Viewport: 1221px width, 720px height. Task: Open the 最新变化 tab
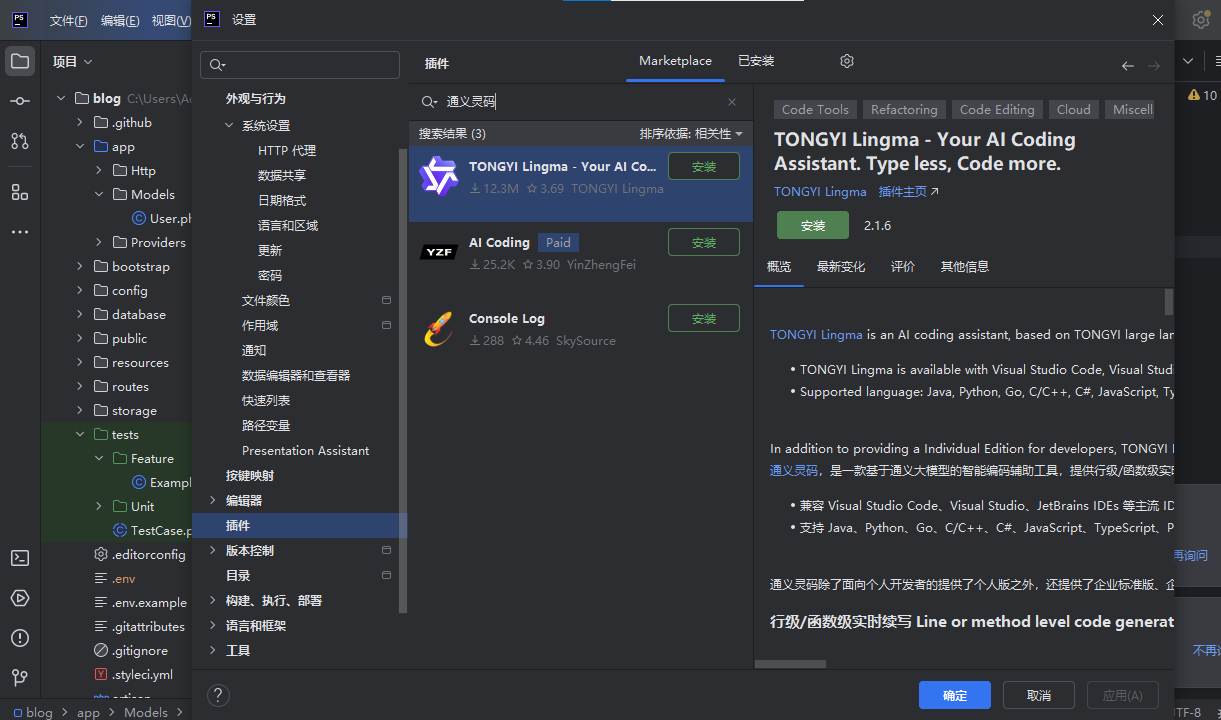pos(841,267)
